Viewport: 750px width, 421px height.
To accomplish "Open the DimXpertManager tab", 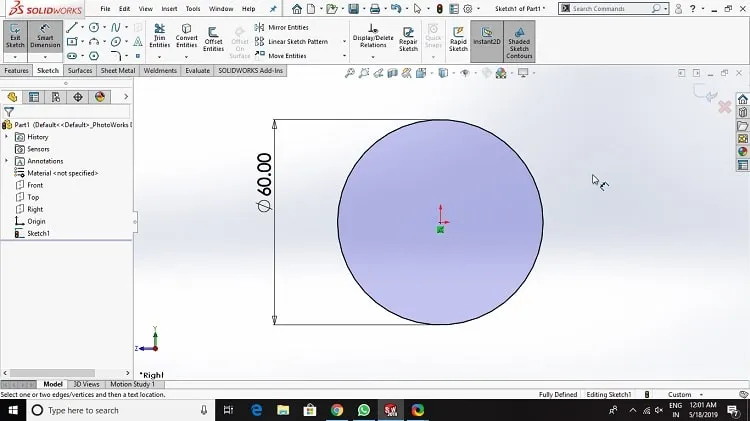I will 78,97.
